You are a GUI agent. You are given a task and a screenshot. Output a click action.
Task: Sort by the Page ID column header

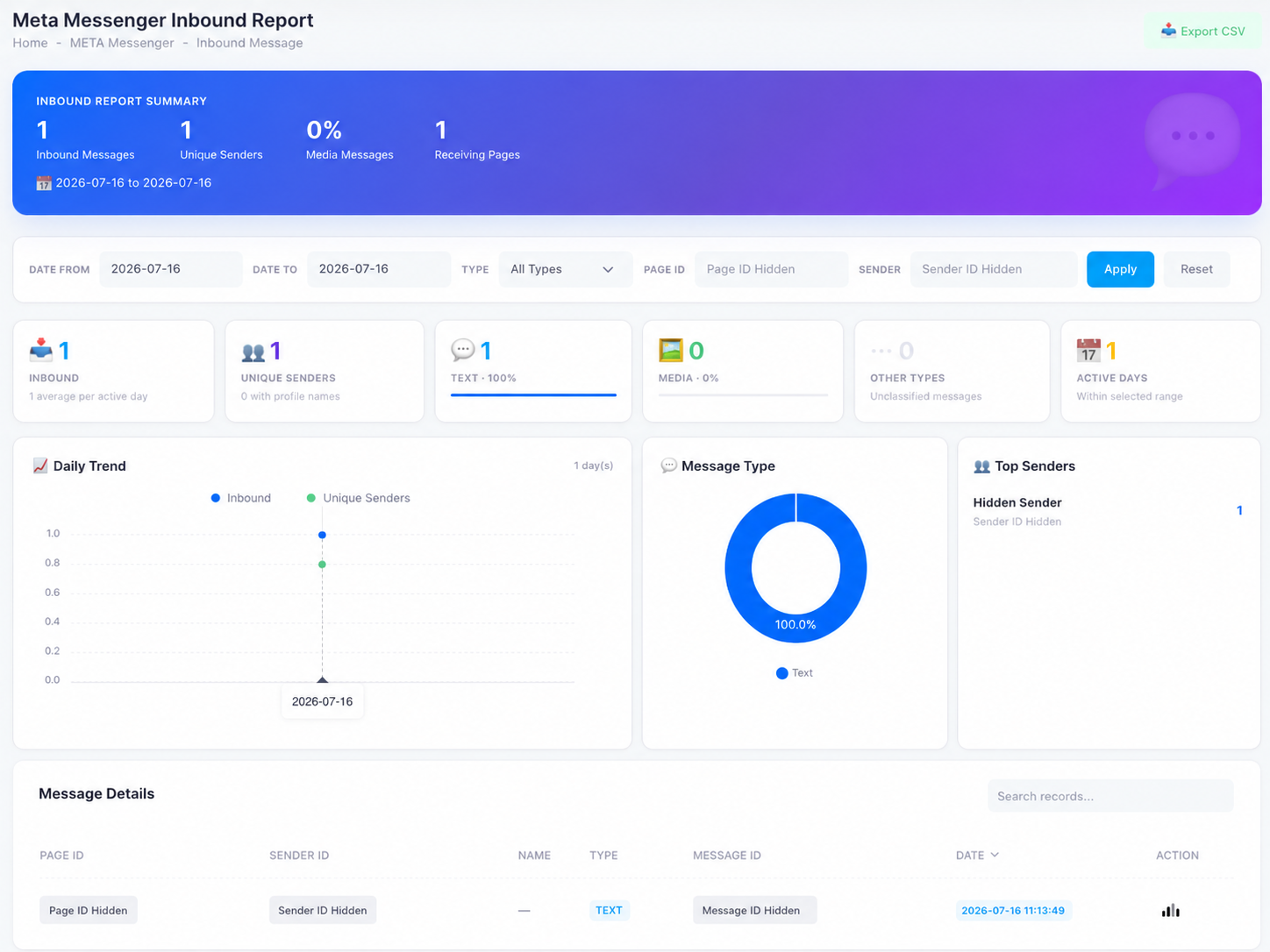(x=61, y=856)
